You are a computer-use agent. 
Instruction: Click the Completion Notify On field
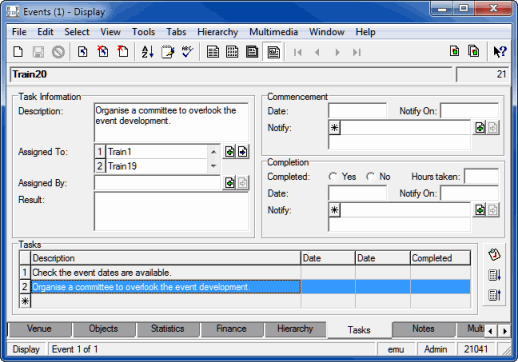pos(469,193)
